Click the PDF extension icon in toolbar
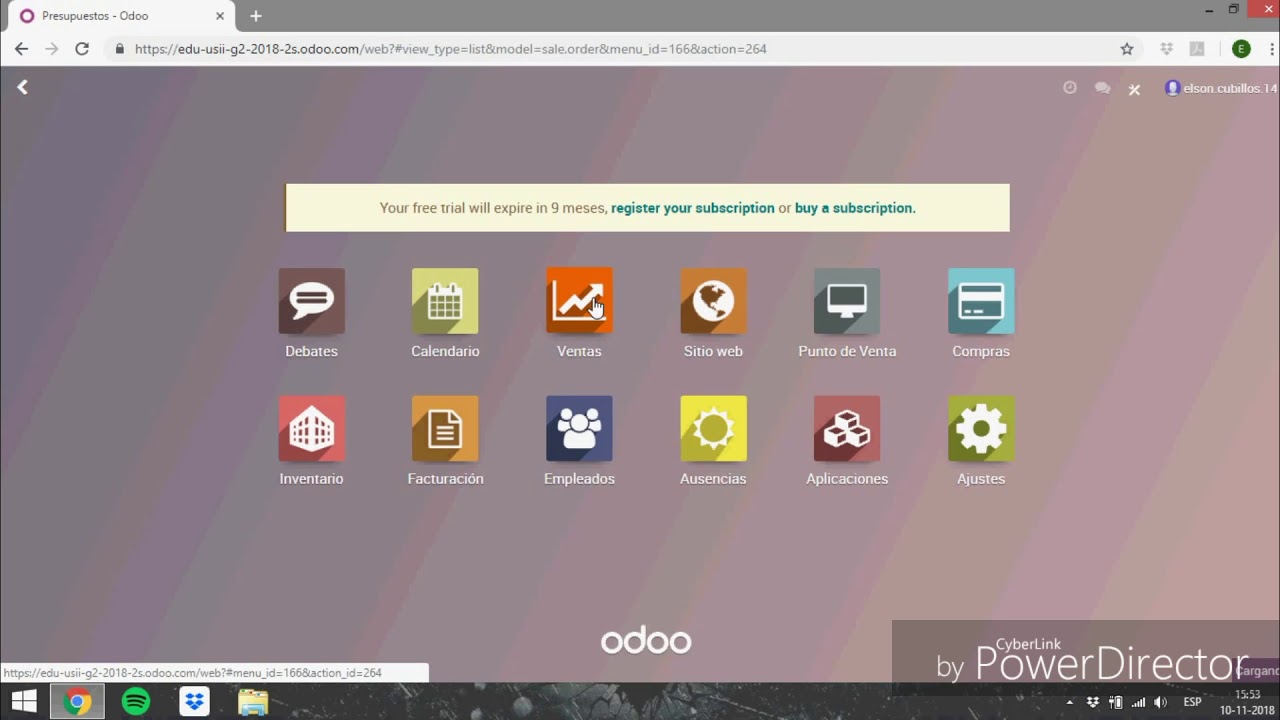The width and height of the screenshot is (1280, 720). coord(1196,49)
